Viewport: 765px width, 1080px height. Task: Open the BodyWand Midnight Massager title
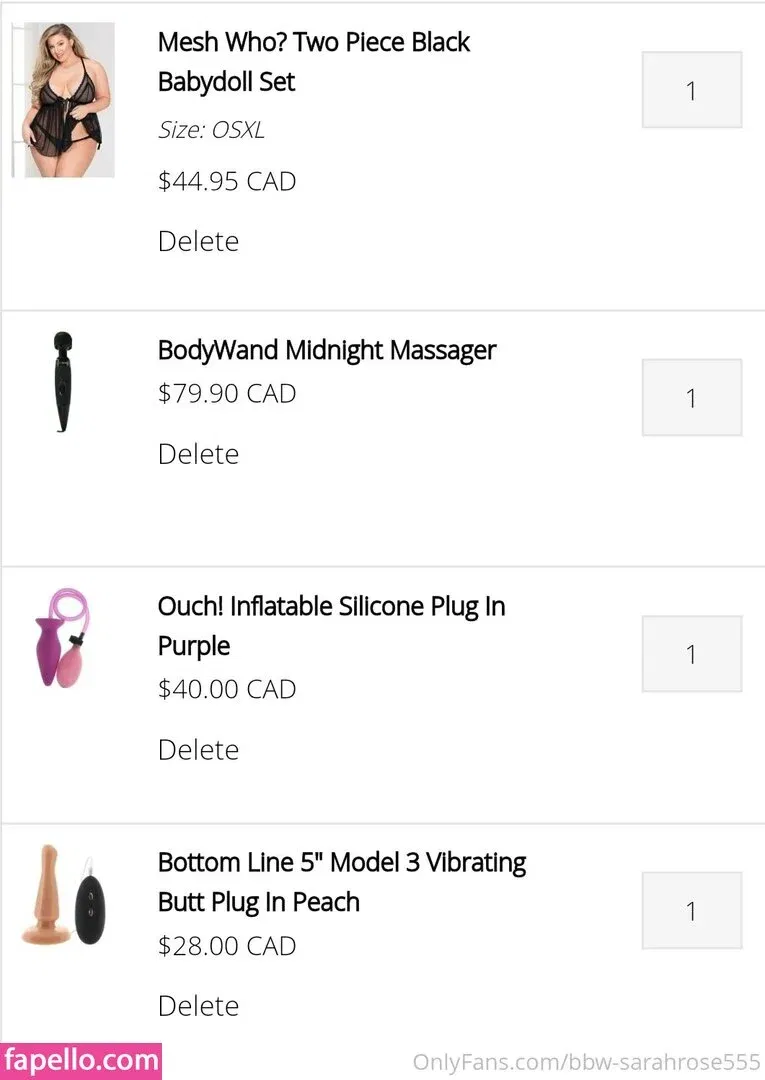327,350
